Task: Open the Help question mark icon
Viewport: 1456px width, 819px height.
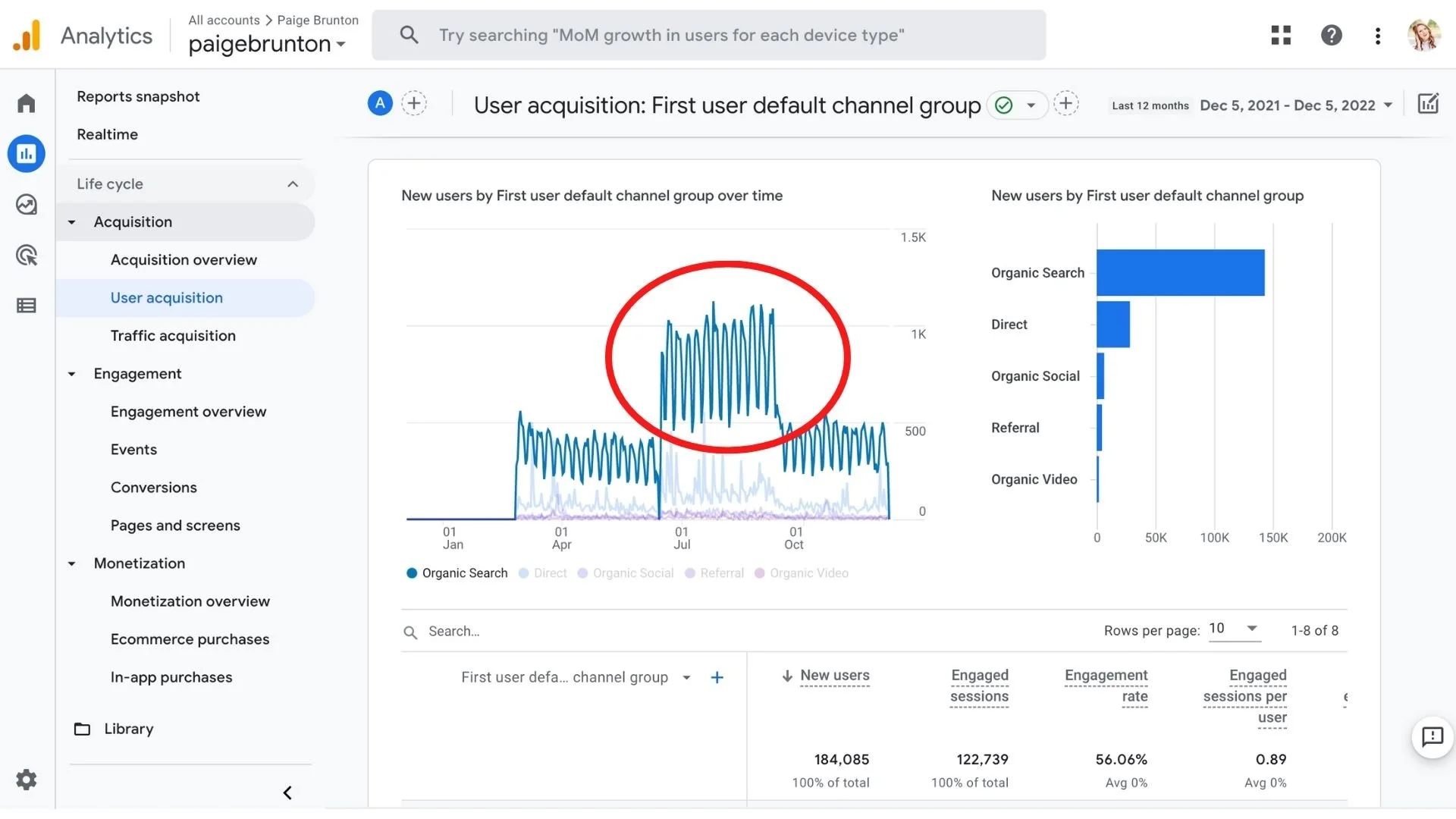Action: (1331, 35)
